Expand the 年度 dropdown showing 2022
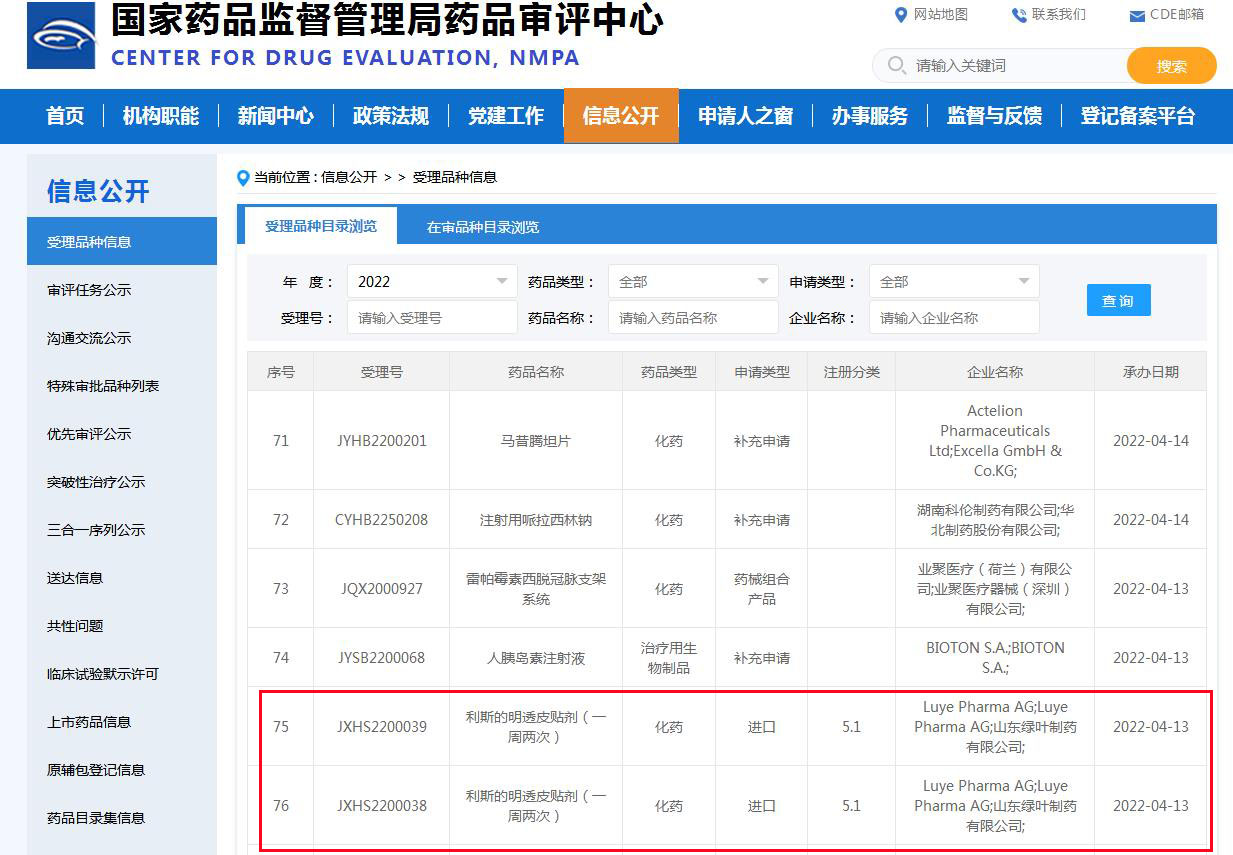The width and height of the screenshot is (1233, 855). [x=430, y=281]
